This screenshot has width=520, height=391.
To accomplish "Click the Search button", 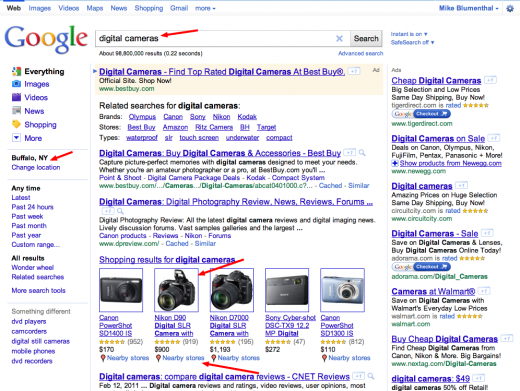I will coord(366,39).
